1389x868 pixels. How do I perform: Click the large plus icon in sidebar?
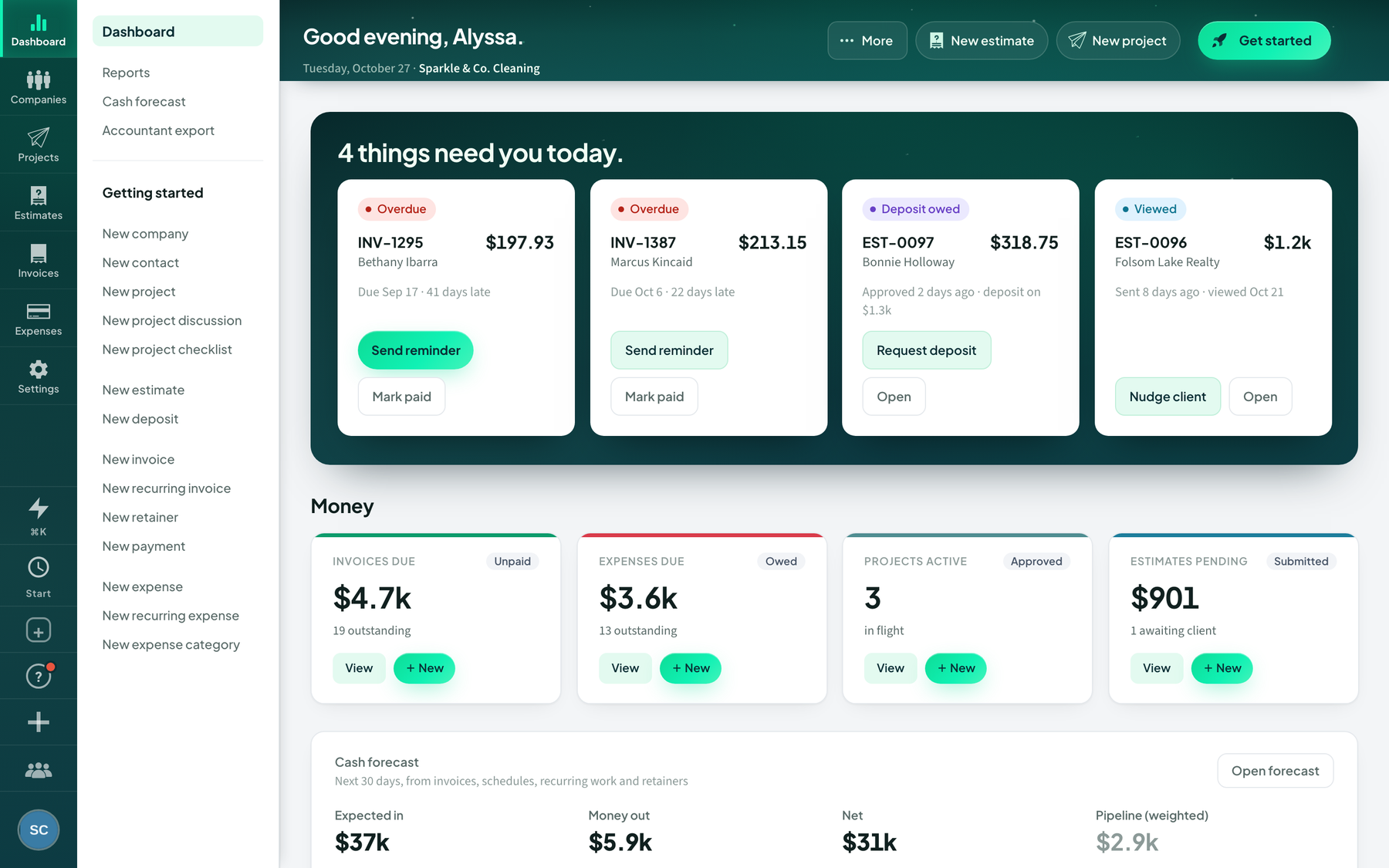coord(39,722)
